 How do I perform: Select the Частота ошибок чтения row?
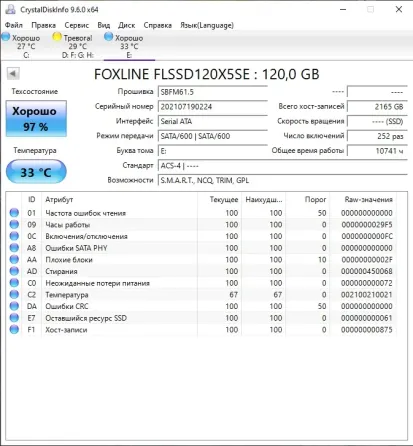[x=202, y=213]
